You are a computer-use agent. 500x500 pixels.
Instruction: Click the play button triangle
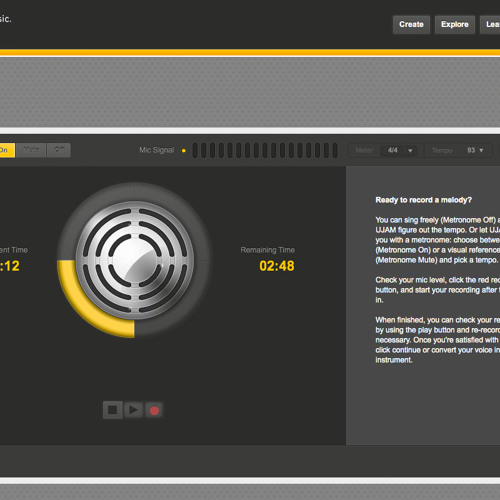pos(133,410)
